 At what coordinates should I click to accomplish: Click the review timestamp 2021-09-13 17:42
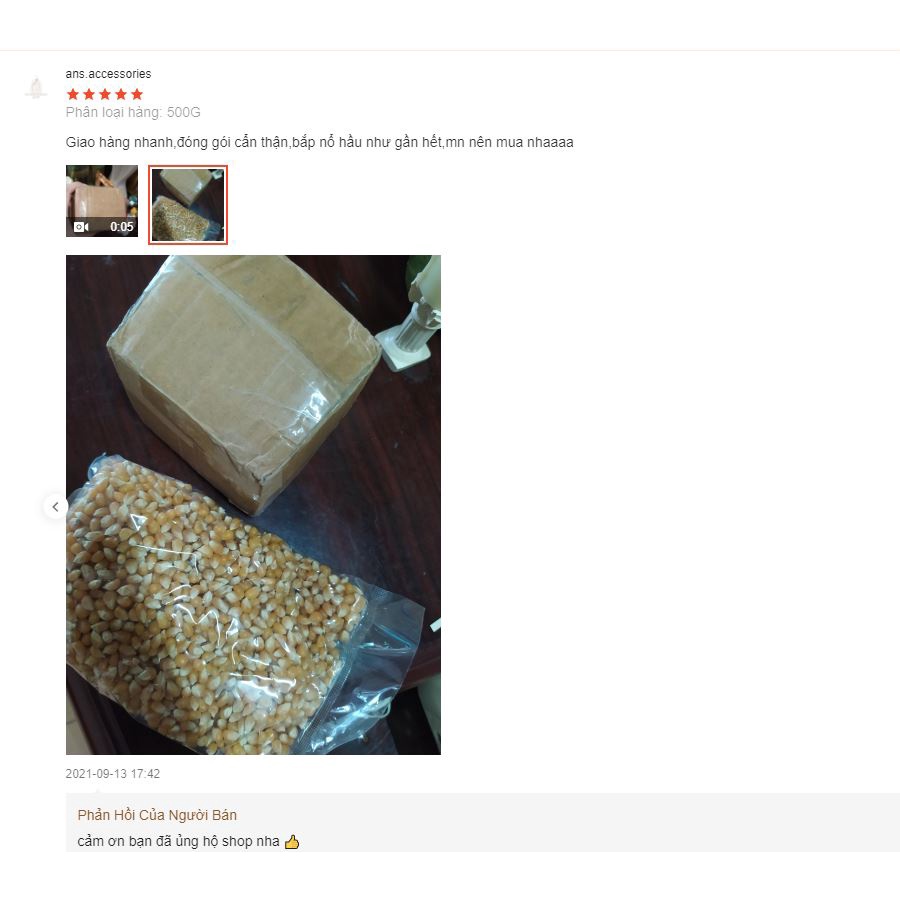(112, 773)
